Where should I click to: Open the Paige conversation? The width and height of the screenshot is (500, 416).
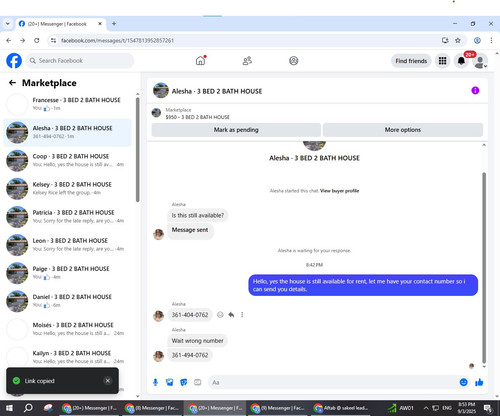coord(68,273)
